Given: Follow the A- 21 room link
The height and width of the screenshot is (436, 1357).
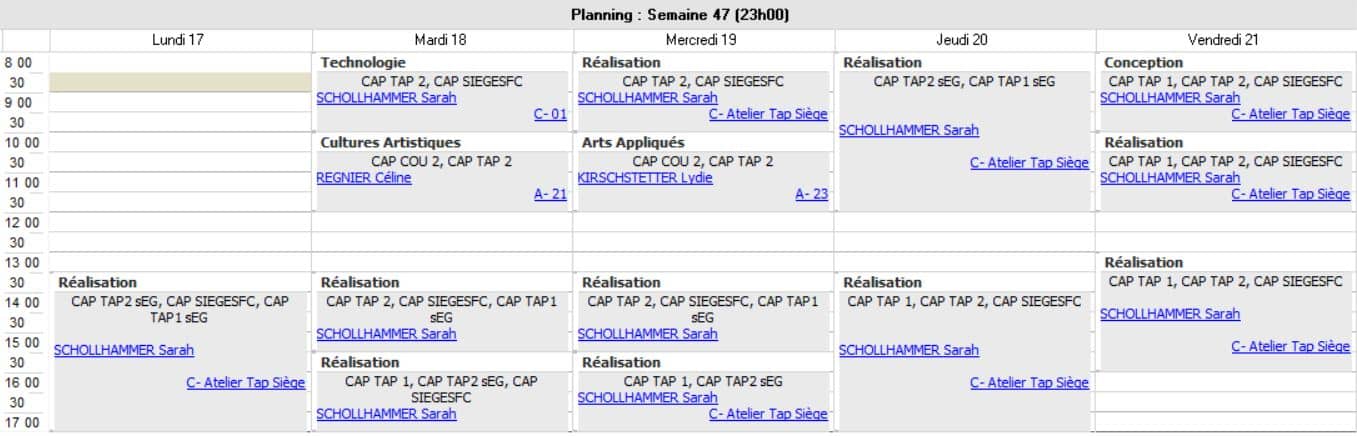Looking at the screenshot, I should pyautogui.click(x=550, y=194).
